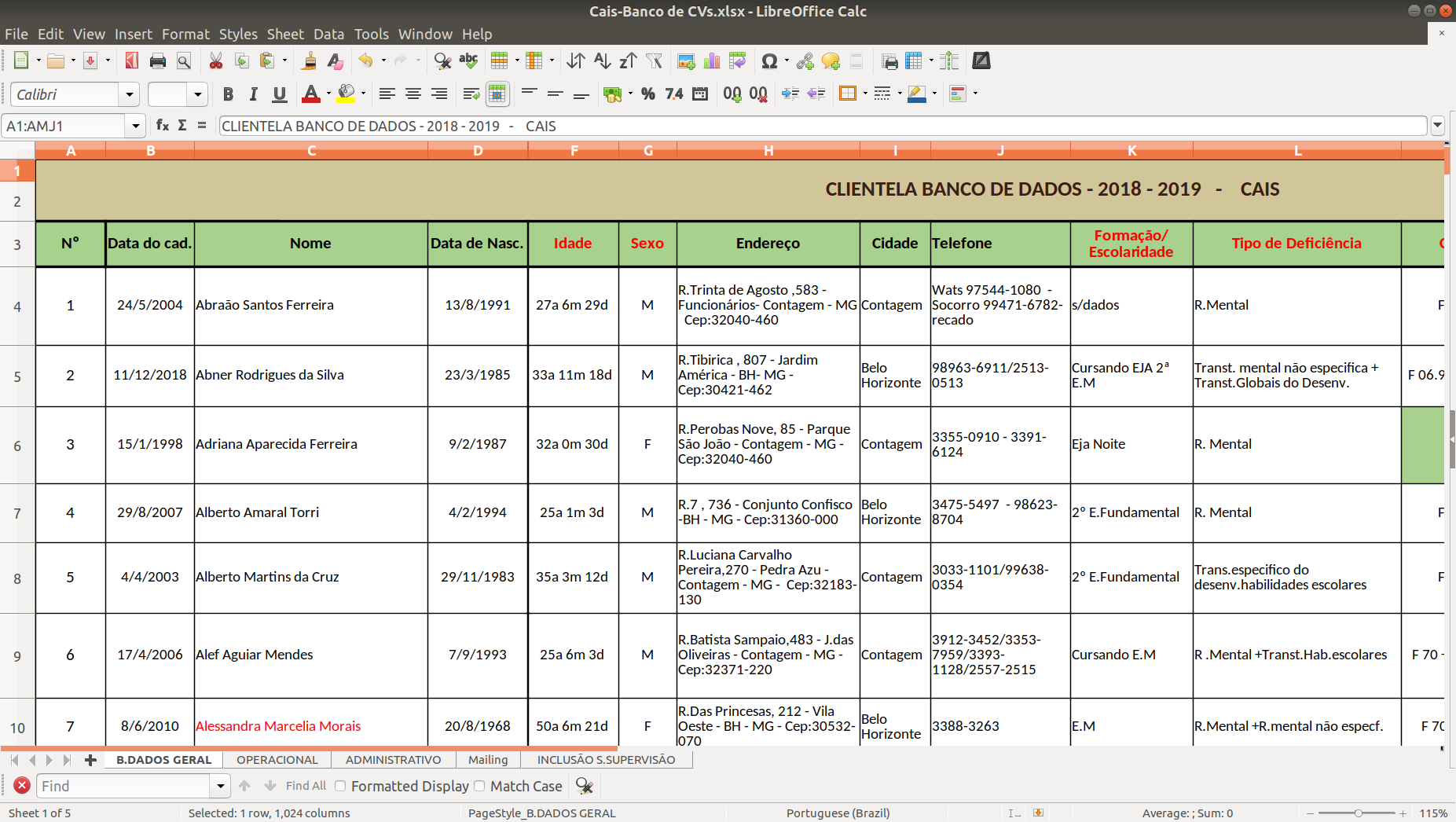Screen dimensions: 1456x822
Task: Click the Cut scissors icon
Action: (x=215, y=61)
